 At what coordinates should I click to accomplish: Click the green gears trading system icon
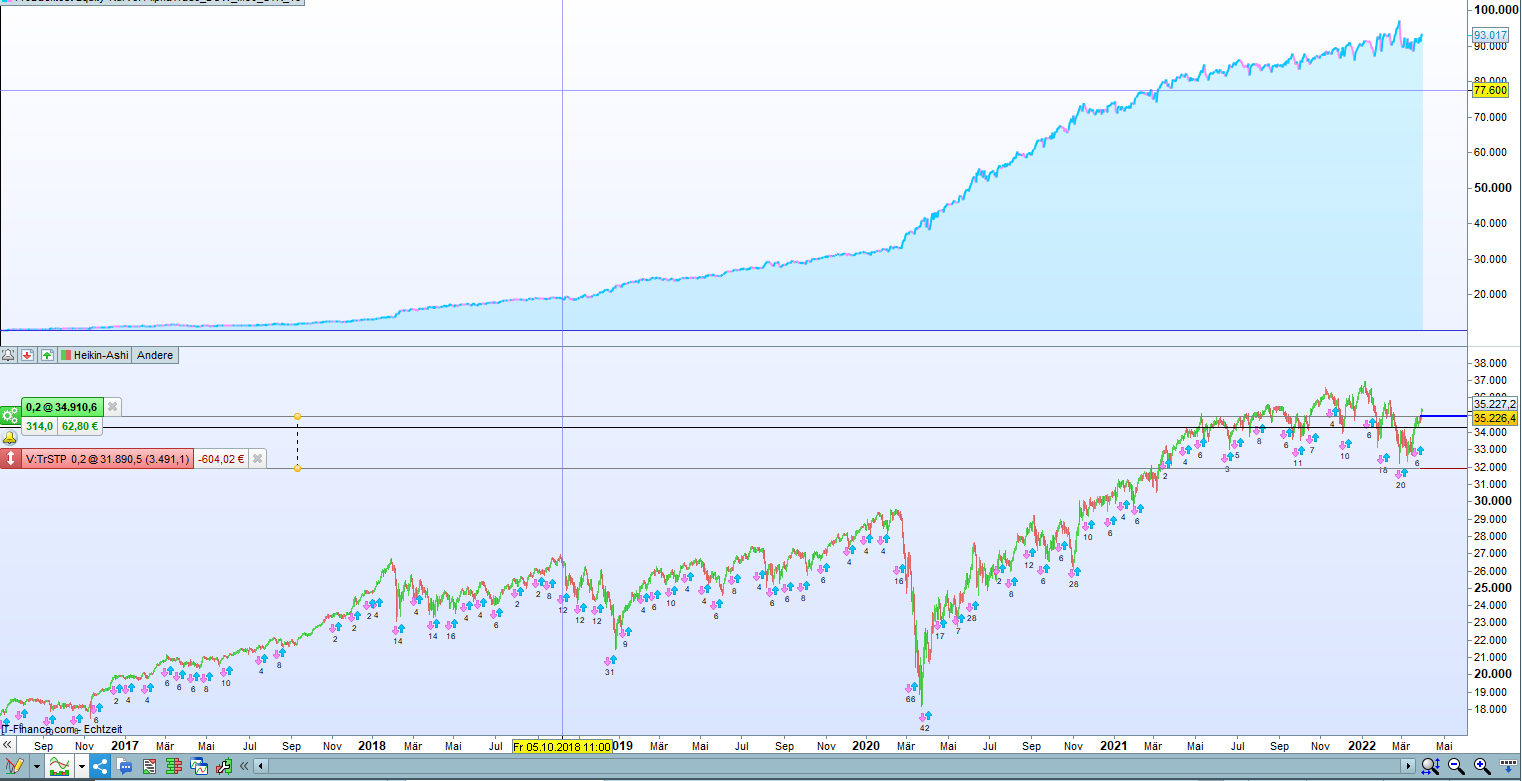pos(10,413)
